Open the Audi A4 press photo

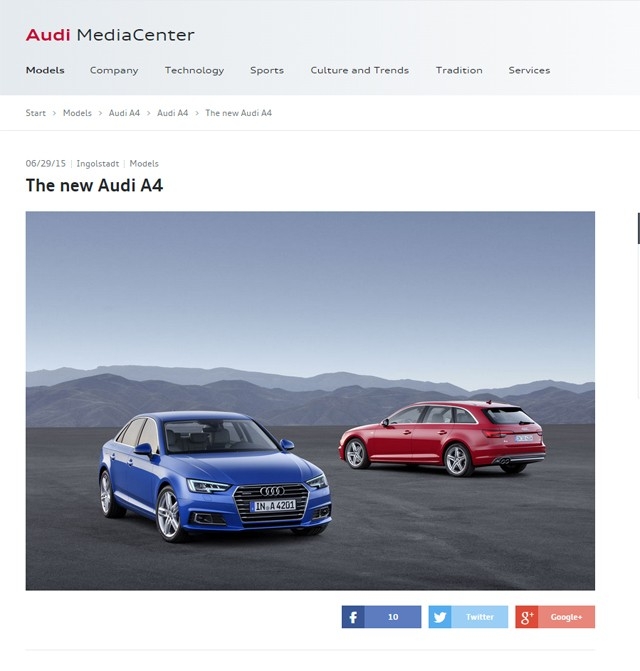pos(310,401)
